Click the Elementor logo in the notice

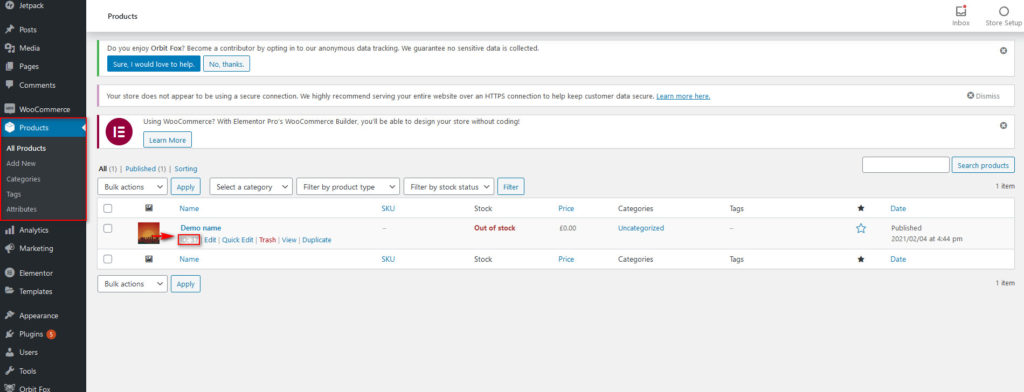(x=120, y=132)
